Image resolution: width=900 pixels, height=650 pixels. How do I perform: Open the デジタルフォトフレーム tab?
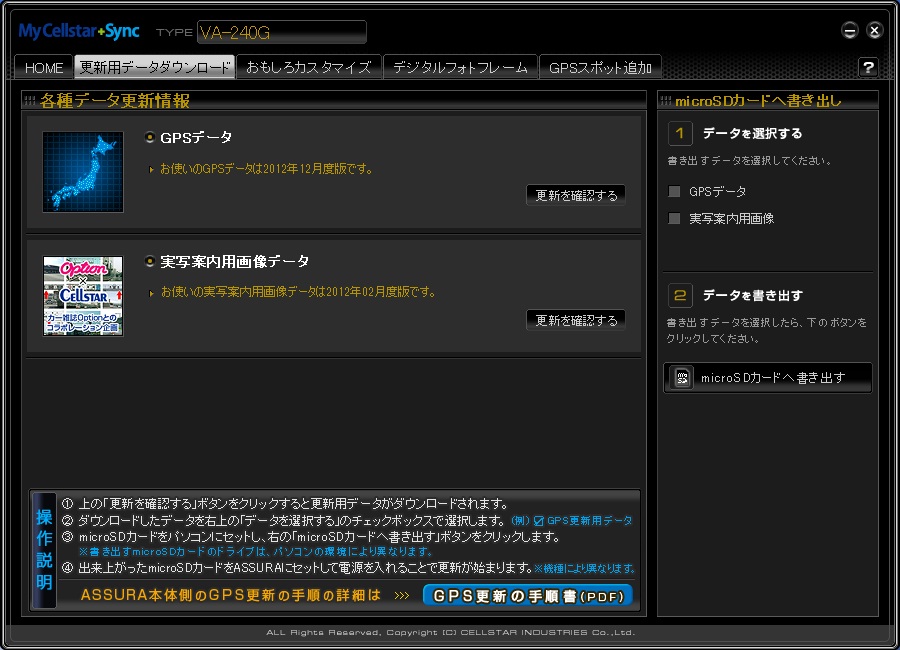click(x=460, y=67)
